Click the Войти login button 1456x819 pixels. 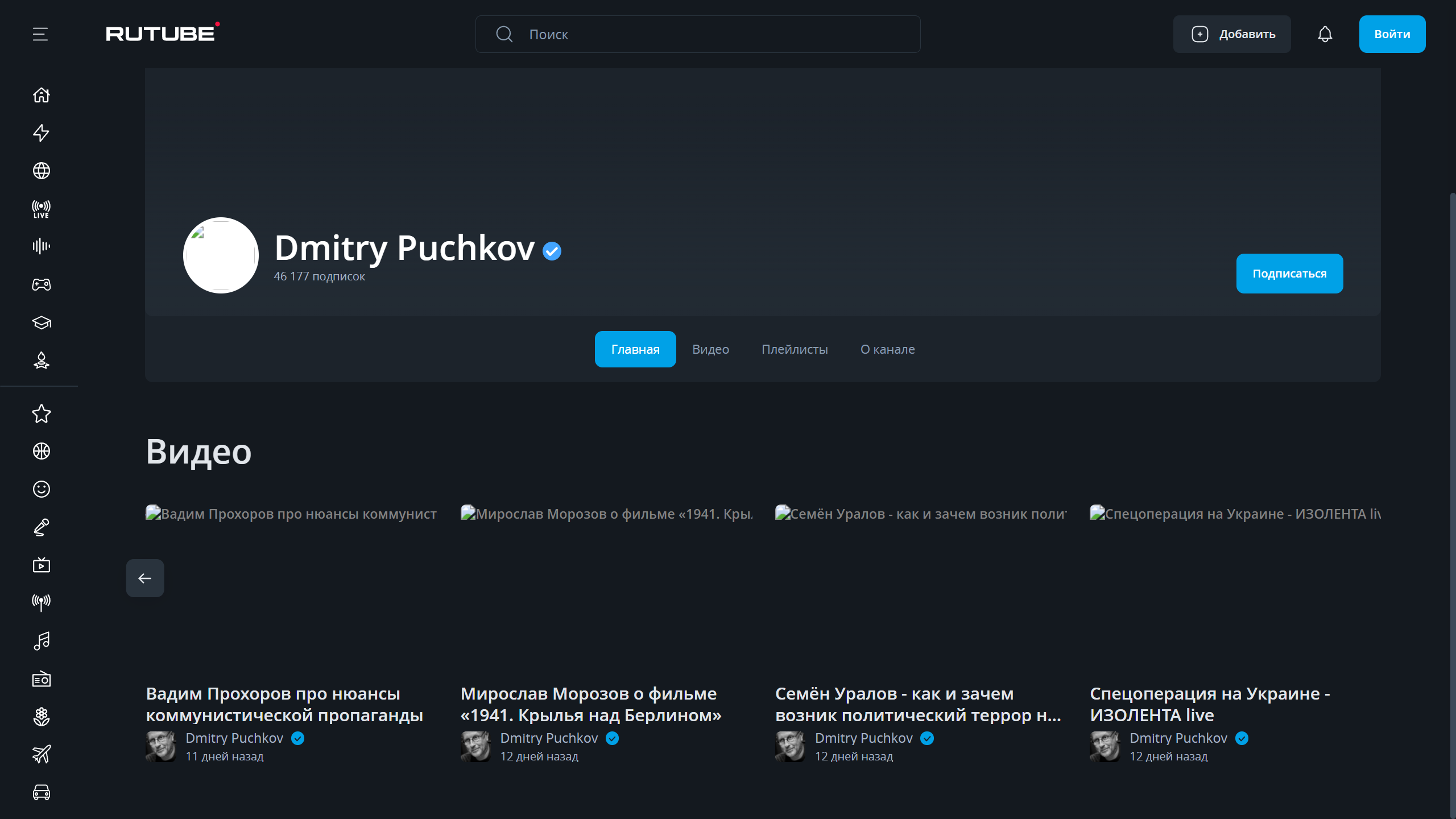click(1392, 34)
